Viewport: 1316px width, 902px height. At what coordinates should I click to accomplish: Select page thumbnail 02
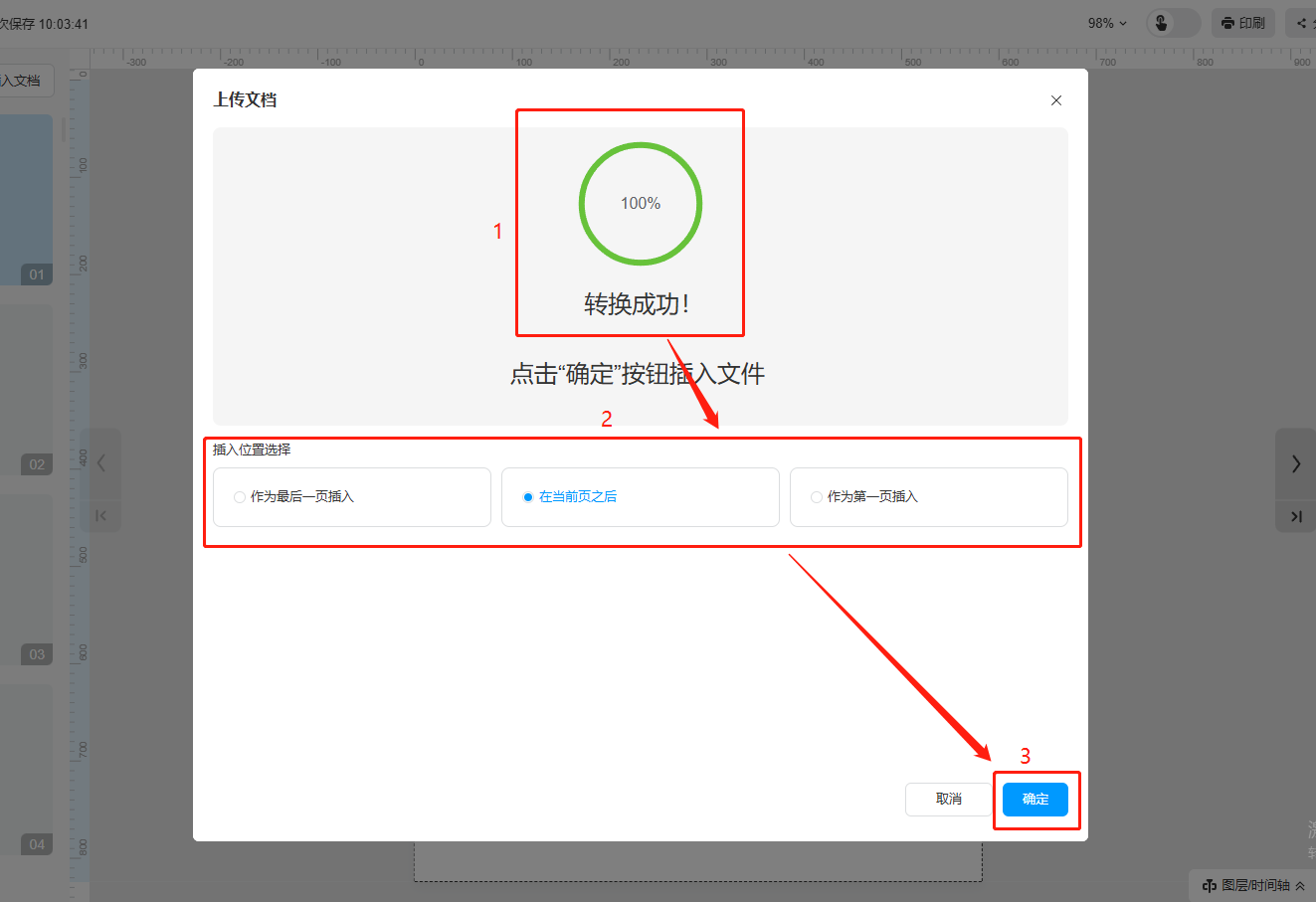27,389
